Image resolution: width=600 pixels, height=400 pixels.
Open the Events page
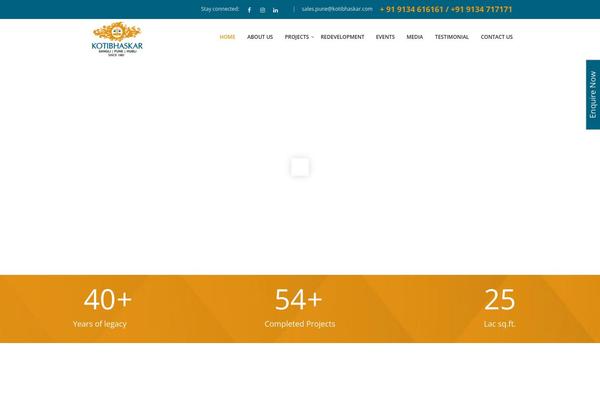[x=385, y=37]
